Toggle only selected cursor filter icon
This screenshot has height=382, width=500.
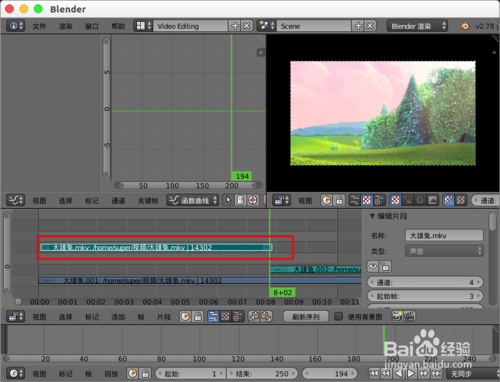click(x=228, y=200)
